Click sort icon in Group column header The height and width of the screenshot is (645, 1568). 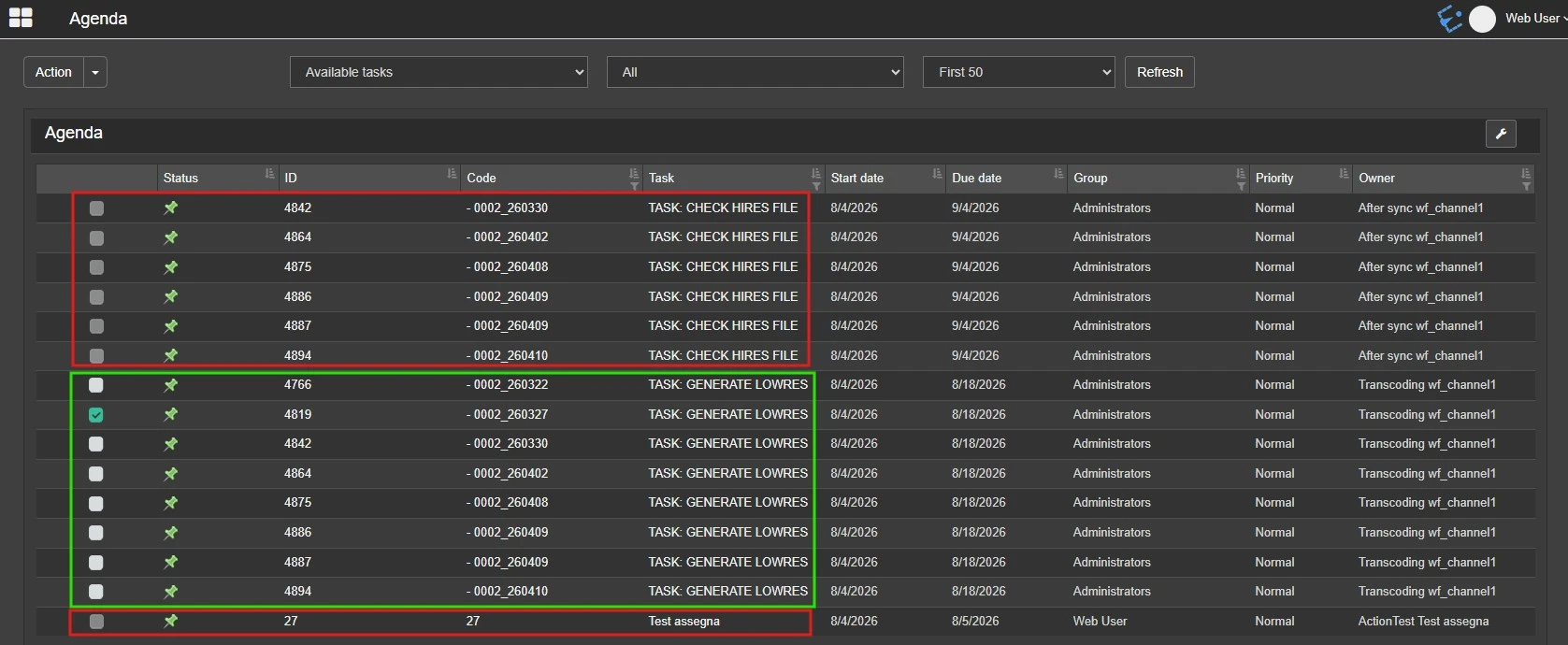coord(1241,174)
